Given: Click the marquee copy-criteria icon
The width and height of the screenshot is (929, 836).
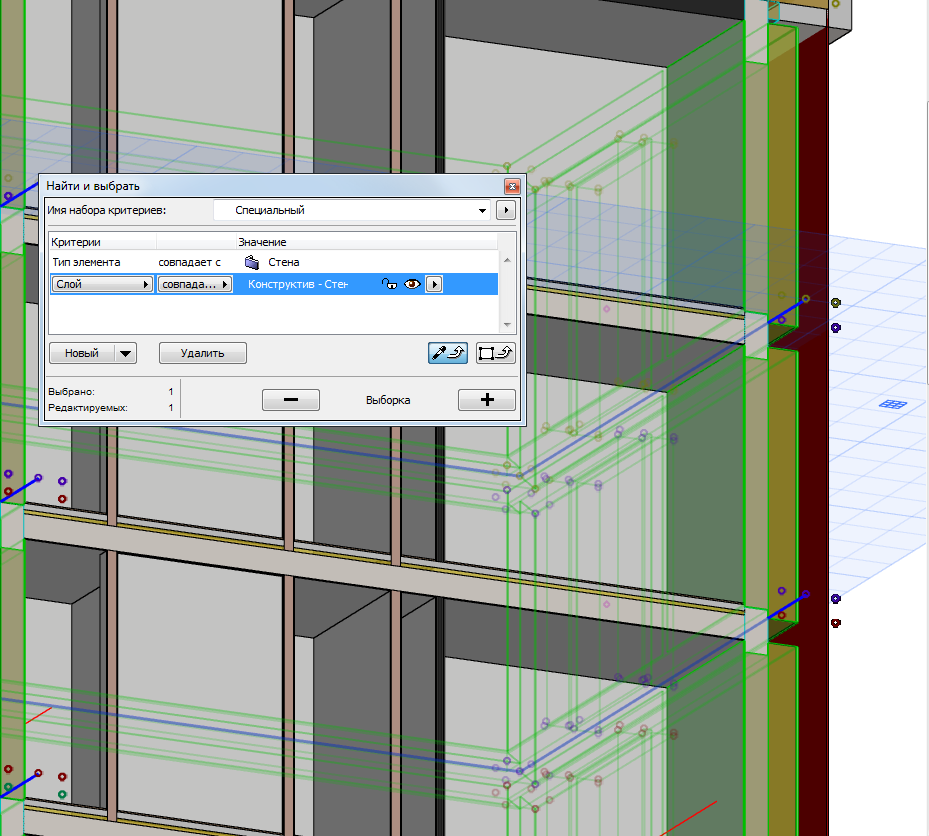Looking at the screenshot, I should click(x=496, y=353).
